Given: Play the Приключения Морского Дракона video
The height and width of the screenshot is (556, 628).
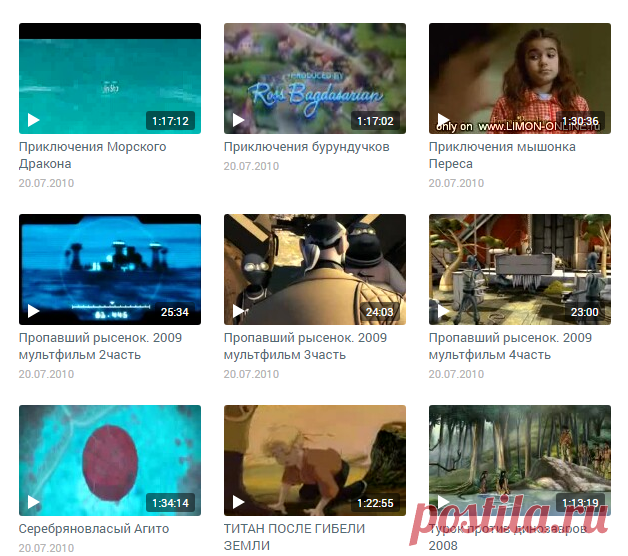Looking at the screenshot, I should click(x=34, y=120).
